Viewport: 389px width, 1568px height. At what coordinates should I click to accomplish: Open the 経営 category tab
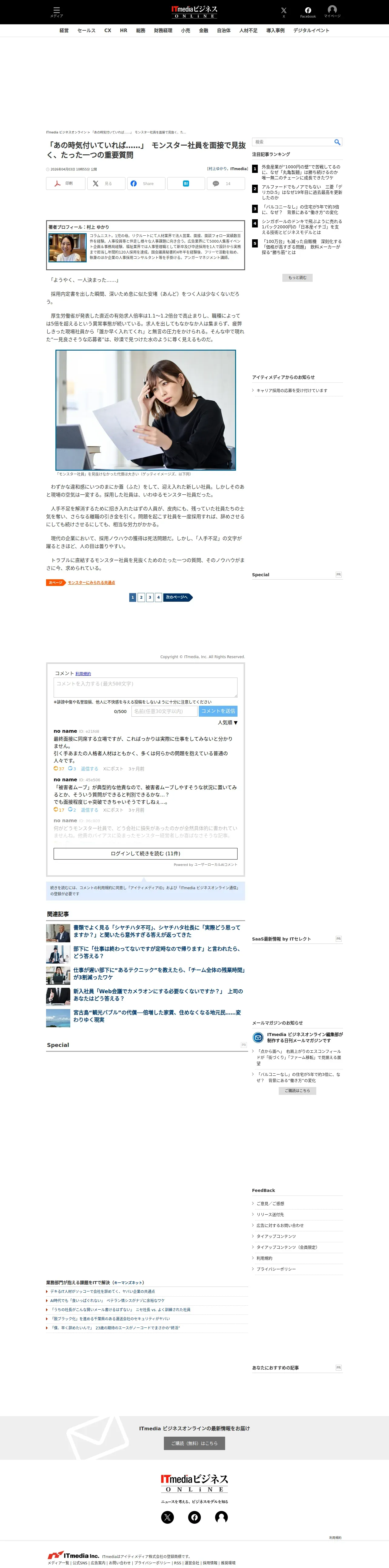pyautogui.click(x=64, y=30)
